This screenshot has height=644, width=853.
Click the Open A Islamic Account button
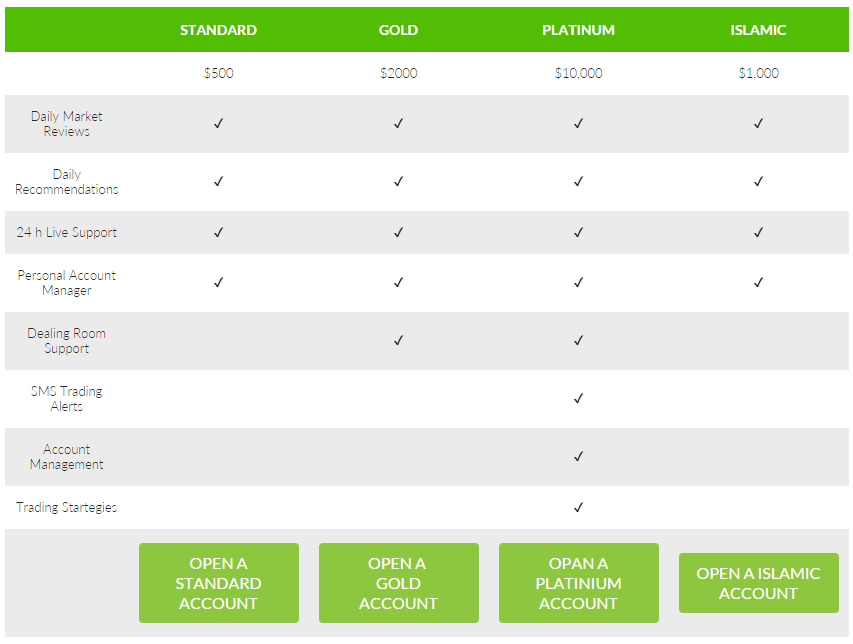[x=758, y=583]
